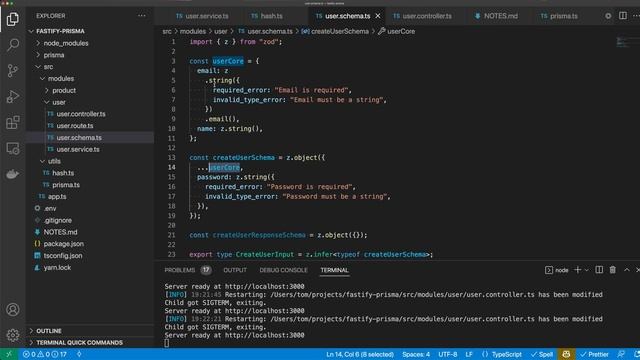Click the Prettier status bar item
Viewport: 640px width, 360px height.
pos(594,354)
